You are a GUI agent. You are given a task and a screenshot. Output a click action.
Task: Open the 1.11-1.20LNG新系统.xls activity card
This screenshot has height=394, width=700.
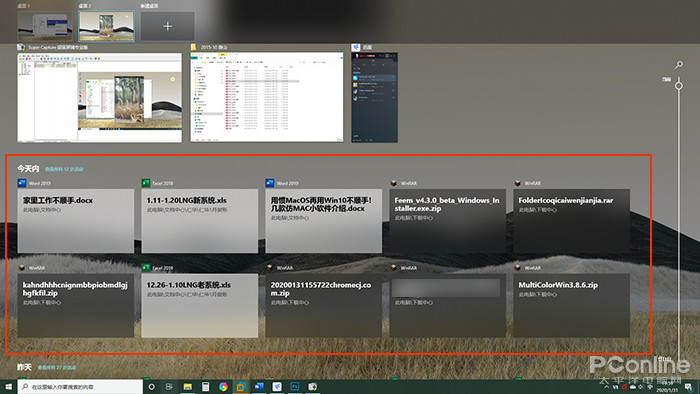(x=200, y=220)
